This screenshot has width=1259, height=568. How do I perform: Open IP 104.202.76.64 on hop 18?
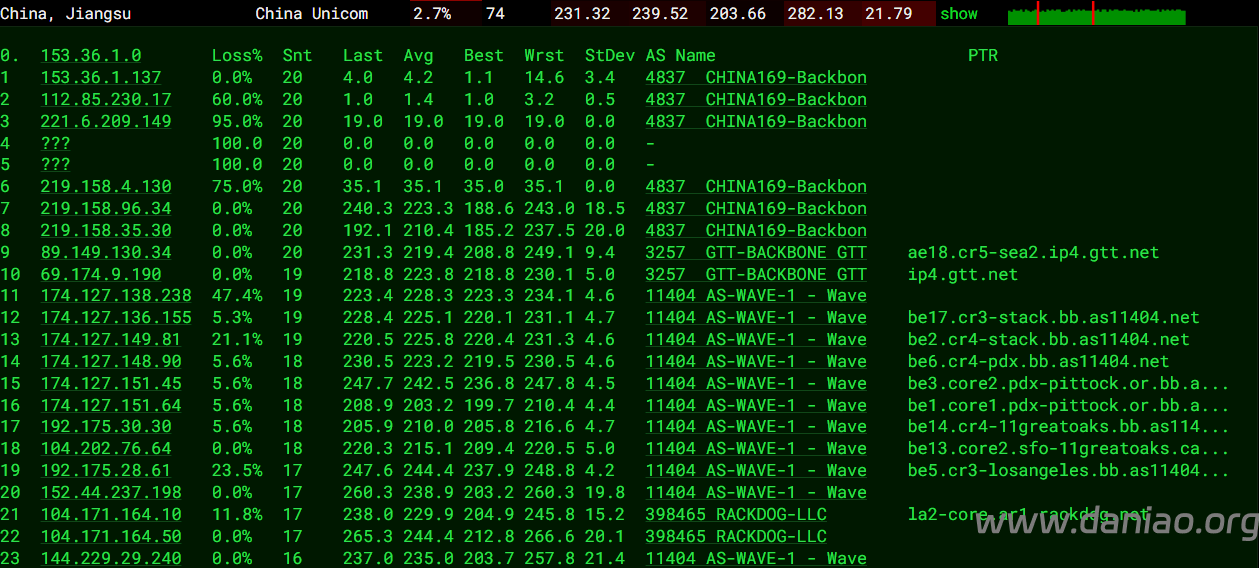[x=106, y=448]
